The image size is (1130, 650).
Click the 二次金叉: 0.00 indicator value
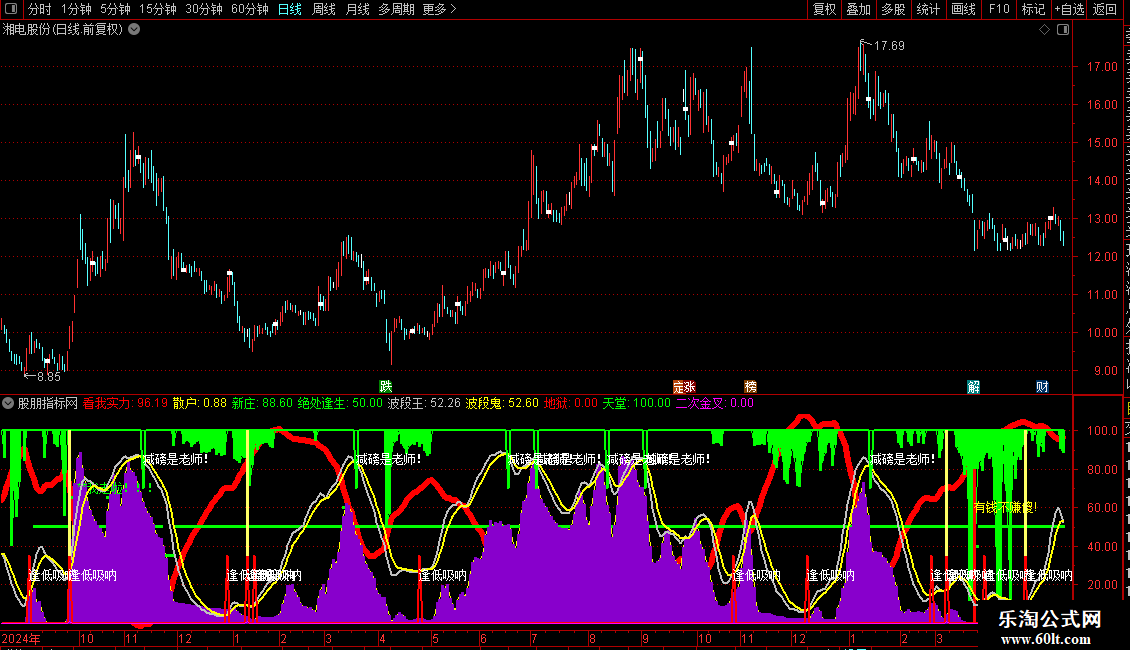tap(715, 404)
